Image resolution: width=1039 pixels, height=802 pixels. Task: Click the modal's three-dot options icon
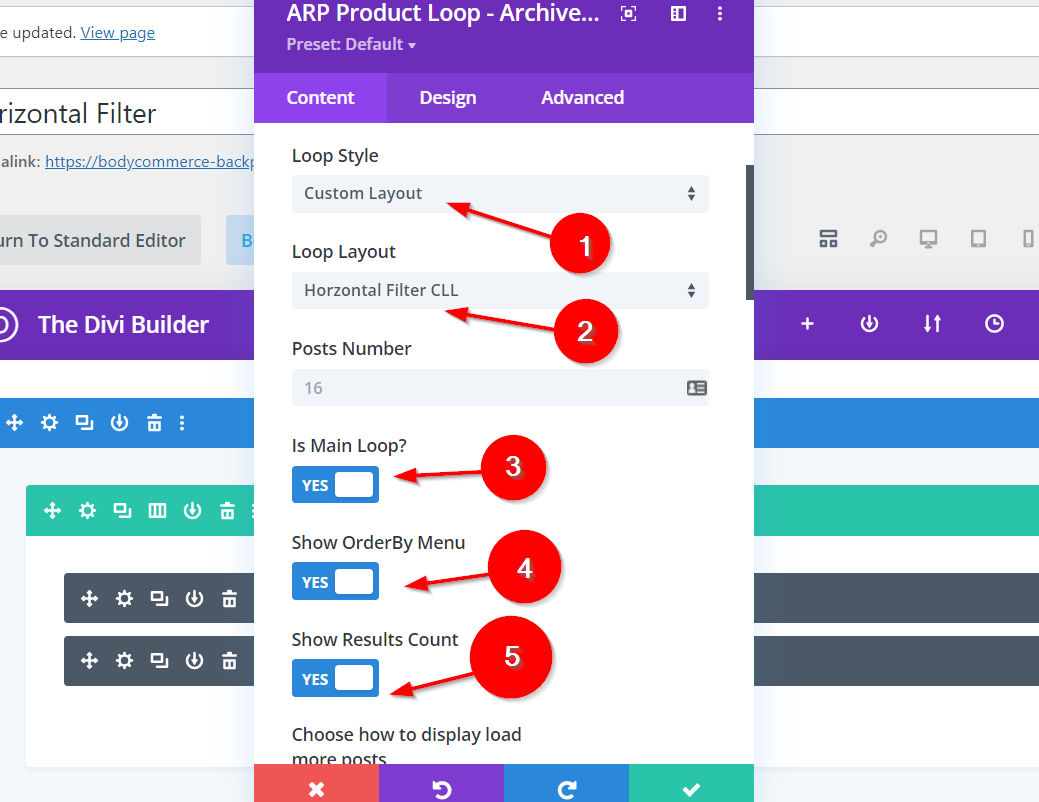tap(720, 14)
